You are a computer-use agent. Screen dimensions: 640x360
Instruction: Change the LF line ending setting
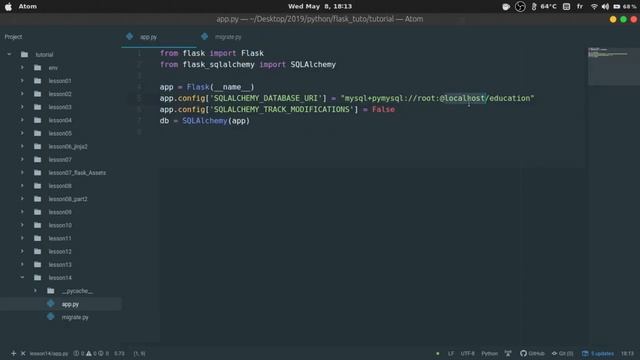click(451, 353)
